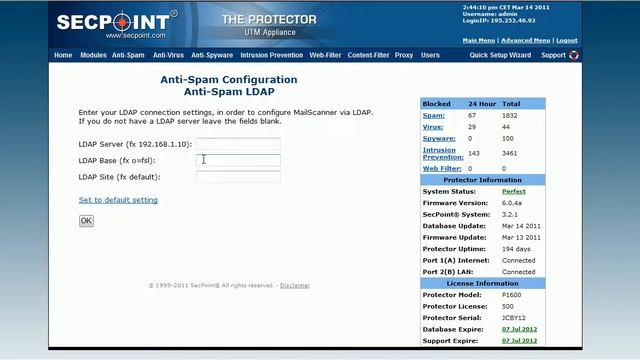Open the Users menu
The image size is (640, 360).
click(x=430, y=55)
